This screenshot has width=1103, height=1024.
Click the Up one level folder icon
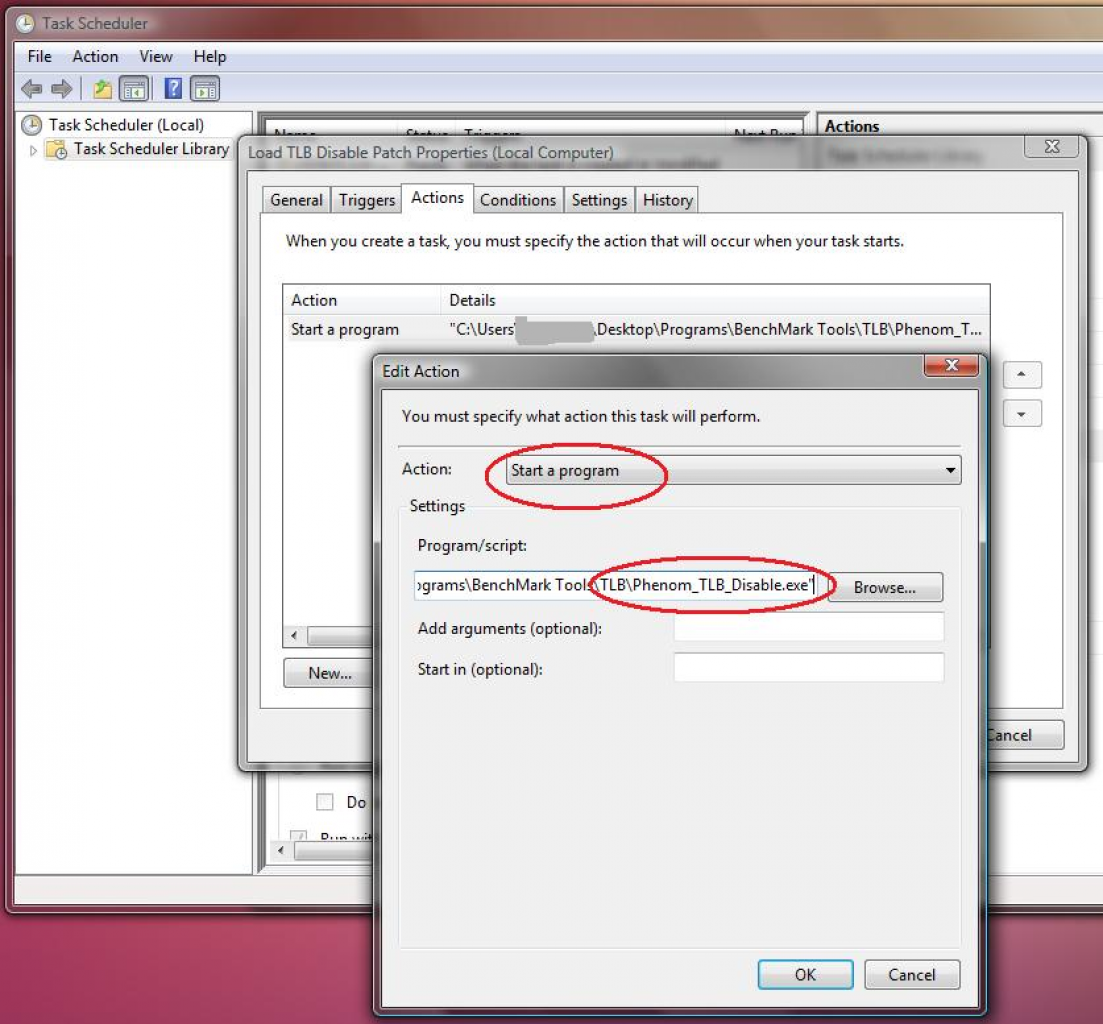click(x=103, y=89)
